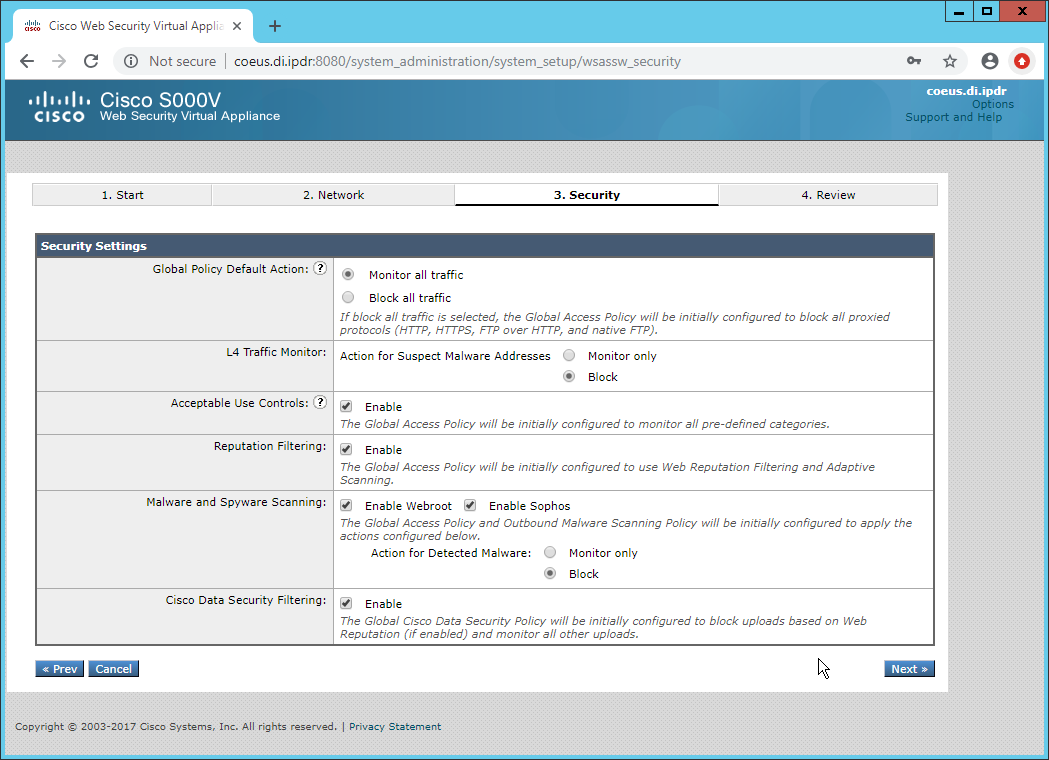Bookmark page with the star icon

click(950, 62)
